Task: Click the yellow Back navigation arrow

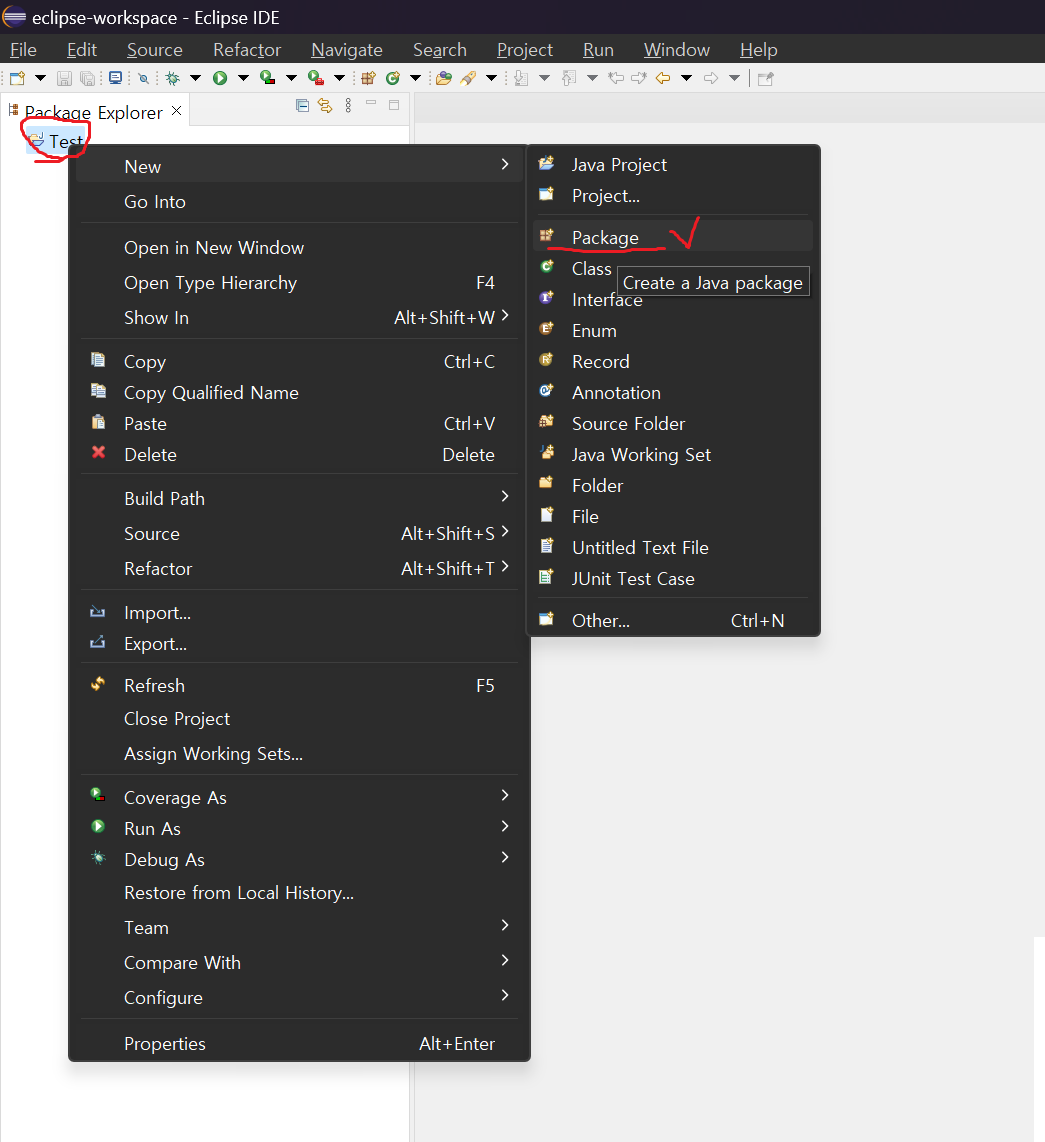Action: coord(663,78)
